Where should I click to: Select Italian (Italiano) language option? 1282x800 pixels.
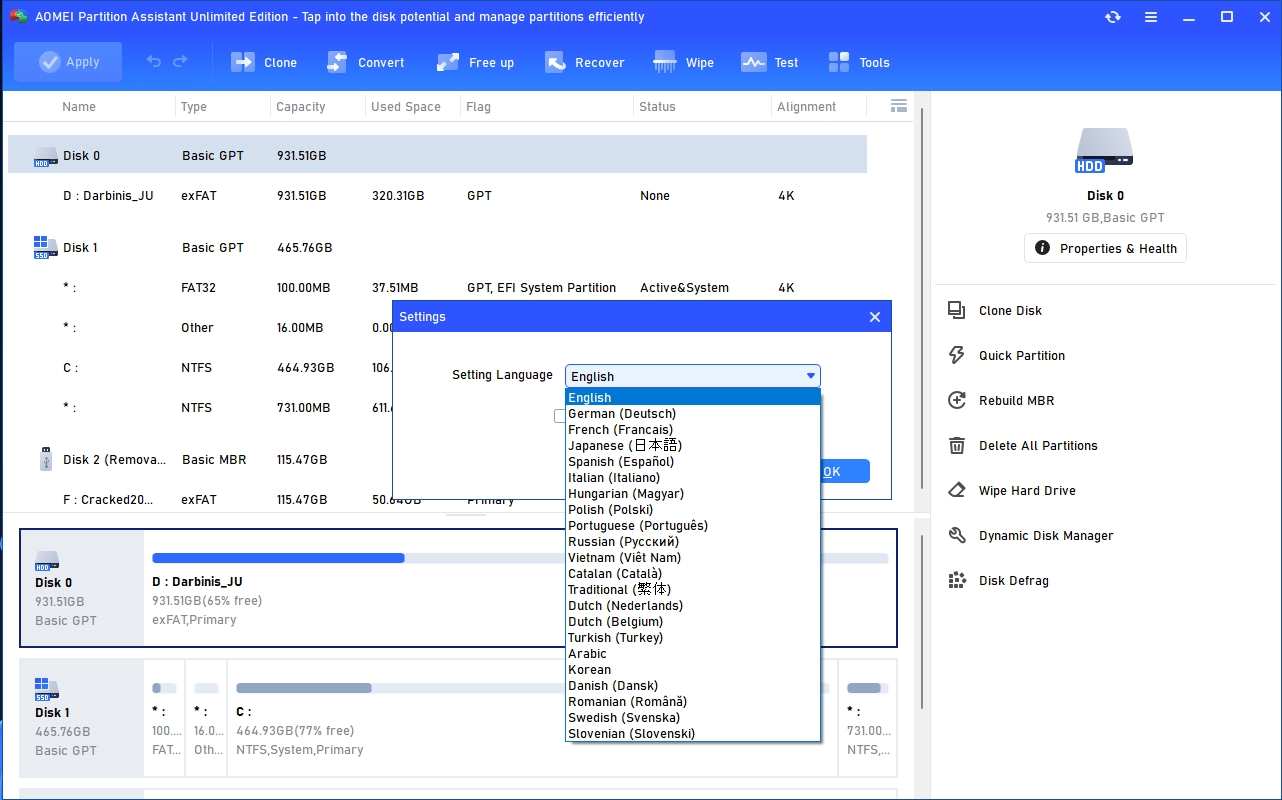pos(693,478)
